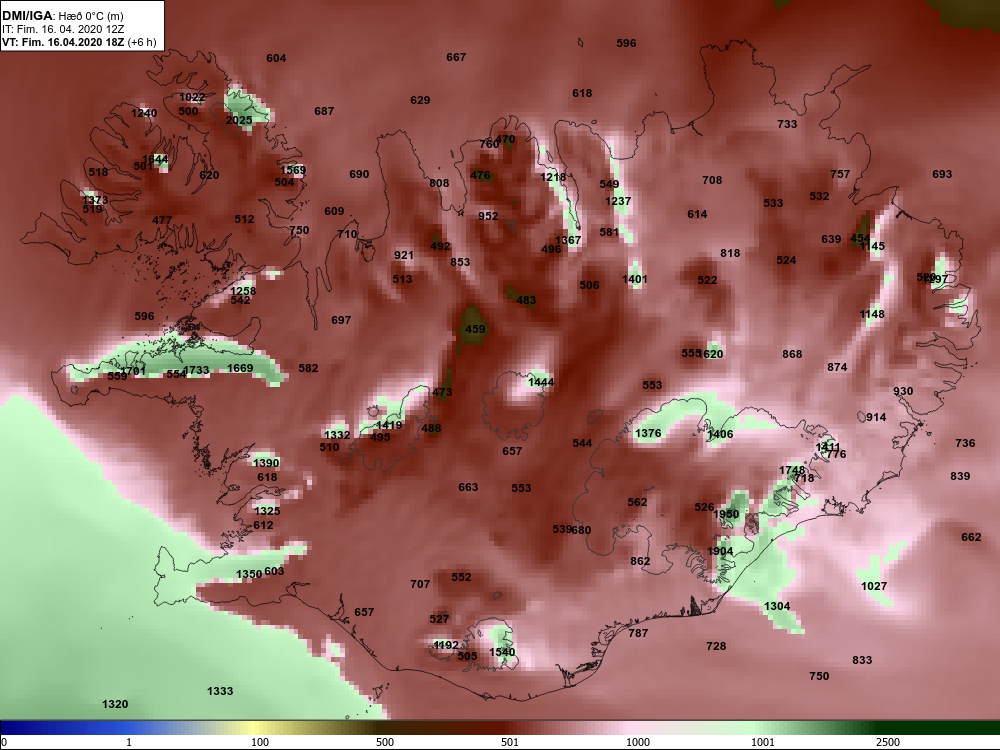Click the 629 height value
The image size is (1000, 750).
[420, 100]
